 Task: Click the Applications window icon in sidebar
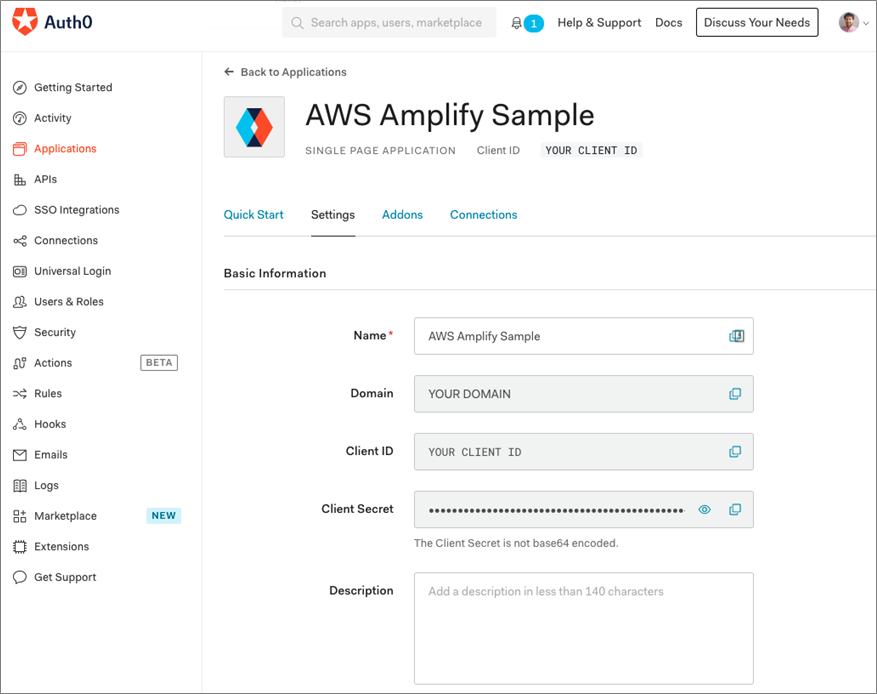(20, 149)
